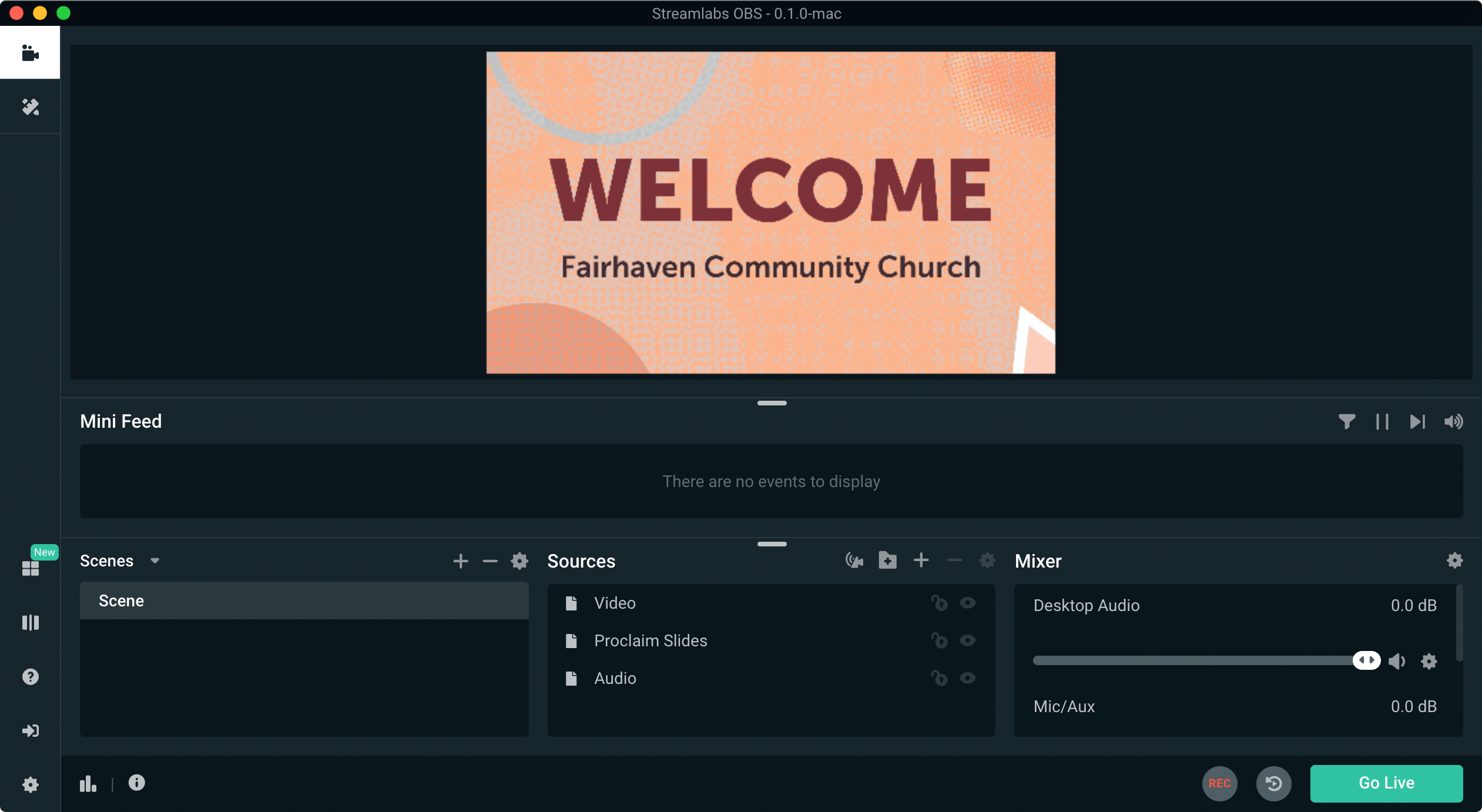The image size is (1482, 812).
Task: Mute Desktop Audio speaker icon
Action: pyautogui.click(x=1397, y=661)
